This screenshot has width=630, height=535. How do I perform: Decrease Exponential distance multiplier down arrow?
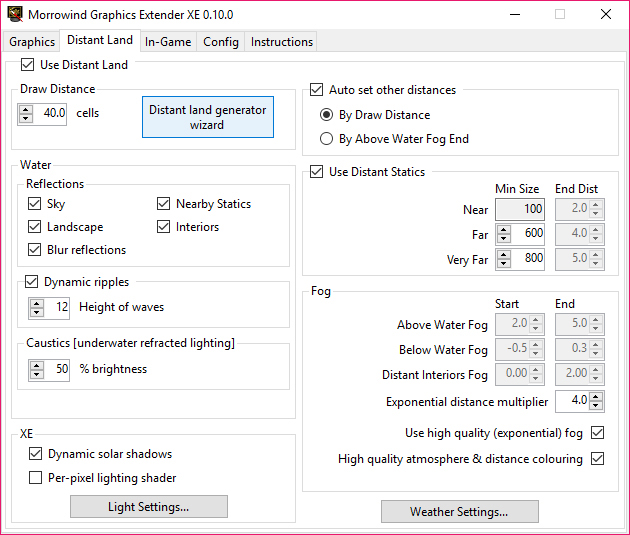coord(596,406)
